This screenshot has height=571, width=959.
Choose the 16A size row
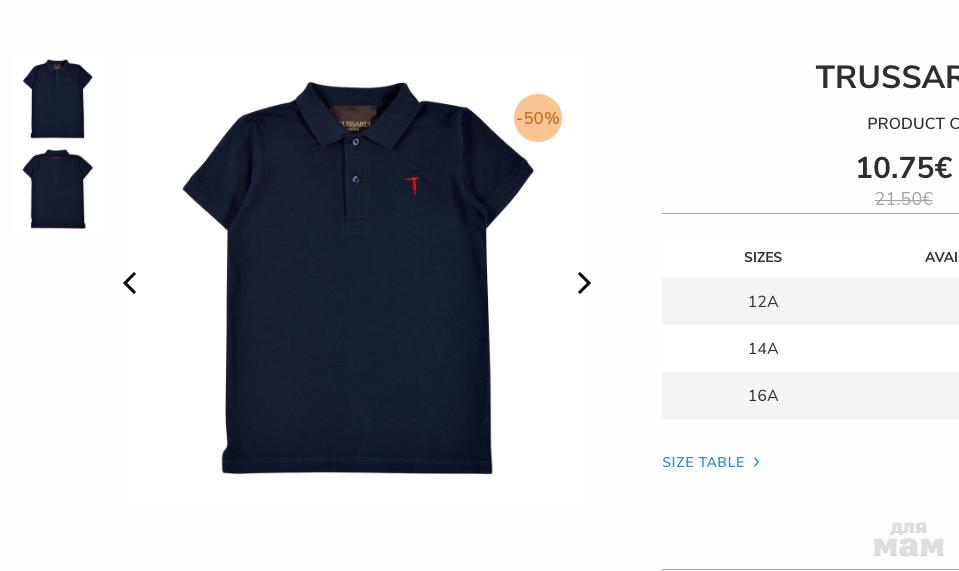(810, 396)
